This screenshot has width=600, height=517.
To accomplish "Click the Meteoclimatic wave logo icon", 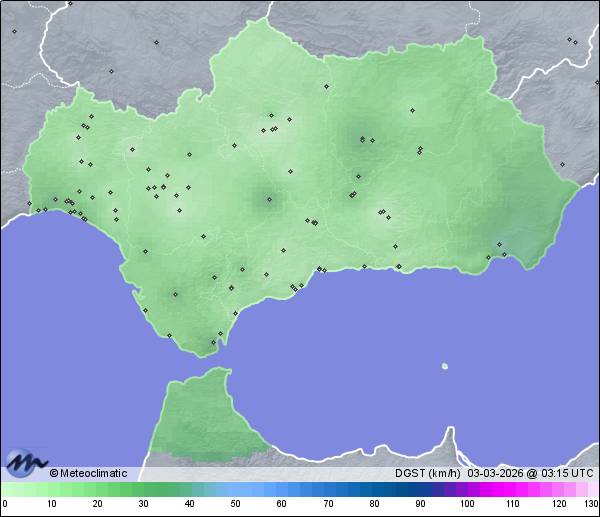I will [25, 463].
